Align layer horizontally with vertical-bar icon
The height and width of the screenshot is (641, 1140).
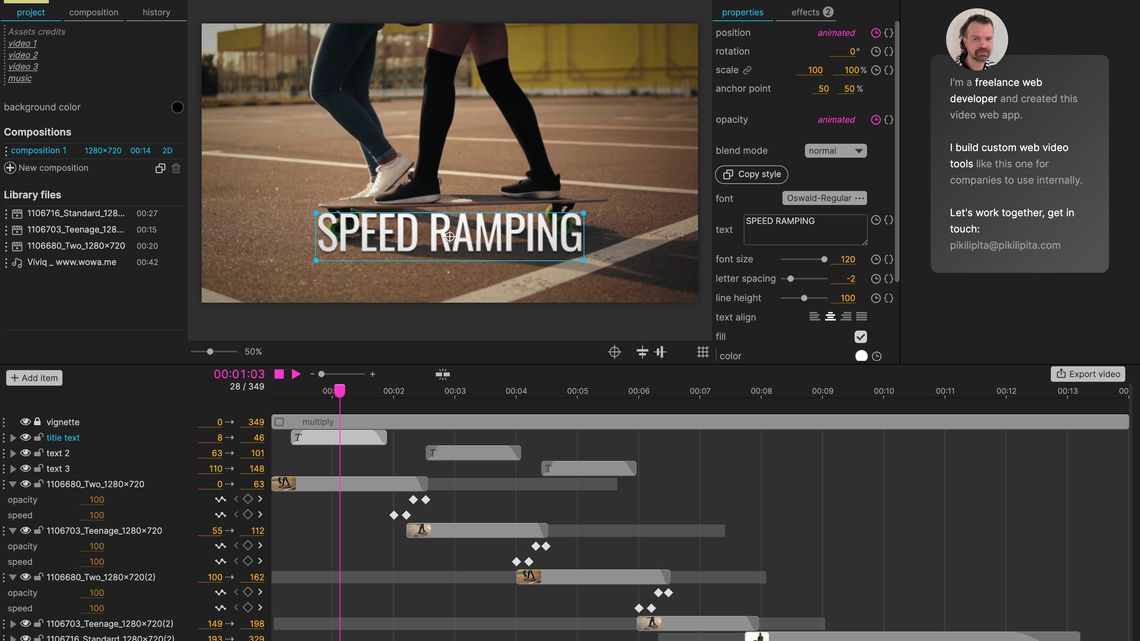[x=660, y=352]
